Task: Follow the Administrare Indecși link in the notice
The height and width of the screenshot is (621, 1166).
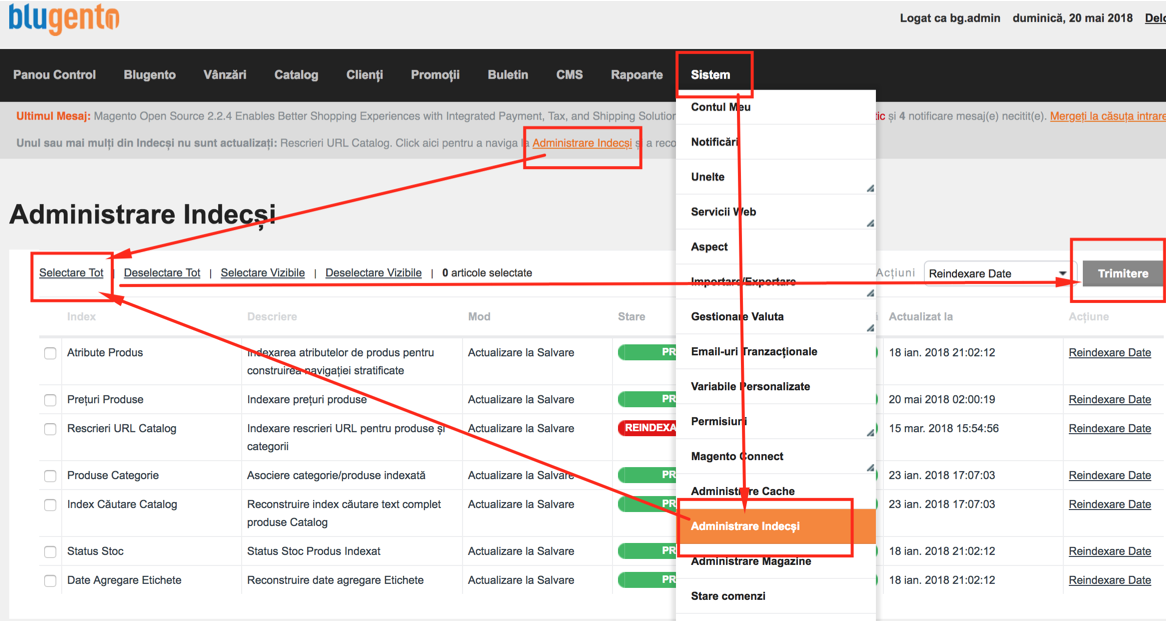Action: click(582, 143)
